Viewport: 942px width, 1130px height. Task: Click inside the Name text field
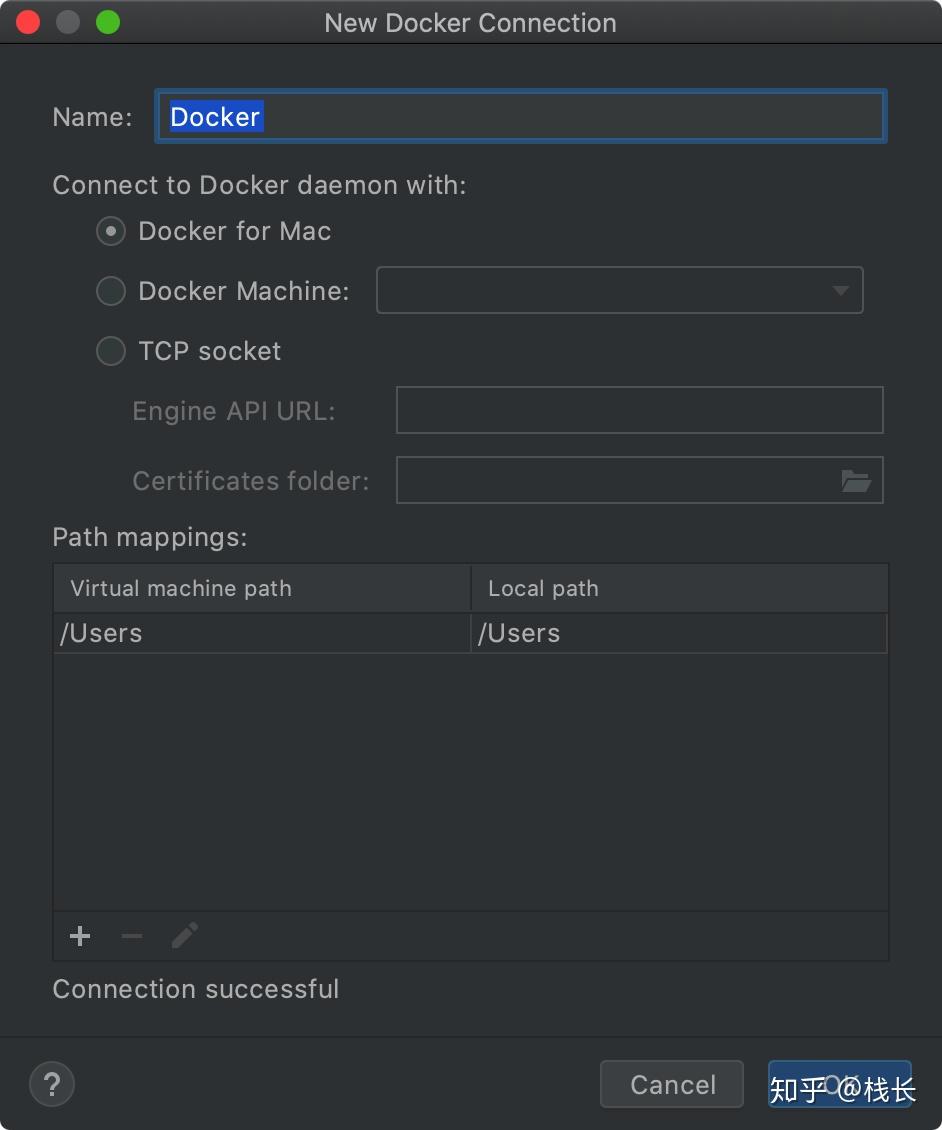pos(520,116)
